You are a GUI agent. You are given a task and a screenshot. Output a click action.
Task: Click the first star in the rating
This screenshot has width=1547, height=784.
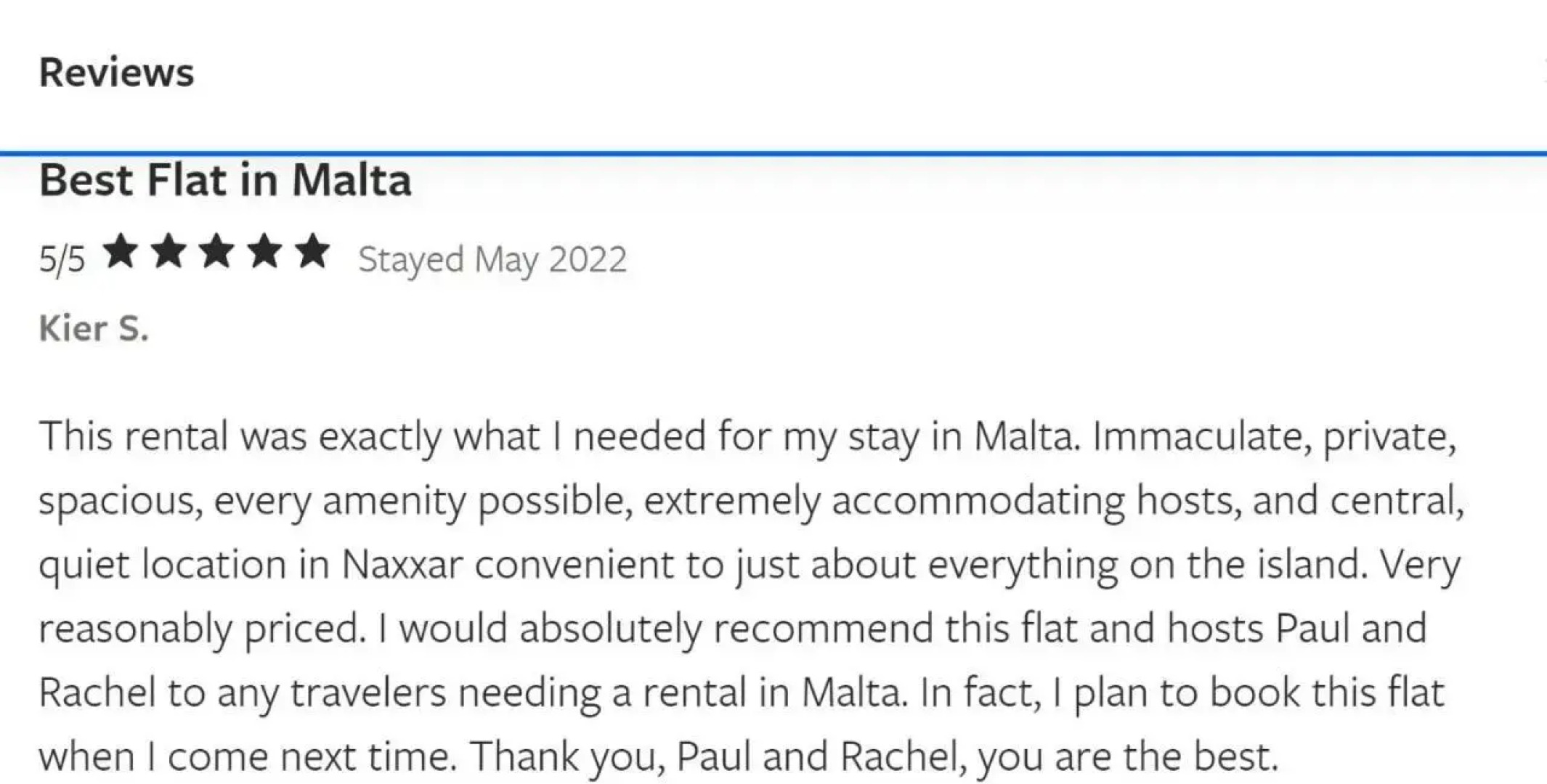click(121, 252)
